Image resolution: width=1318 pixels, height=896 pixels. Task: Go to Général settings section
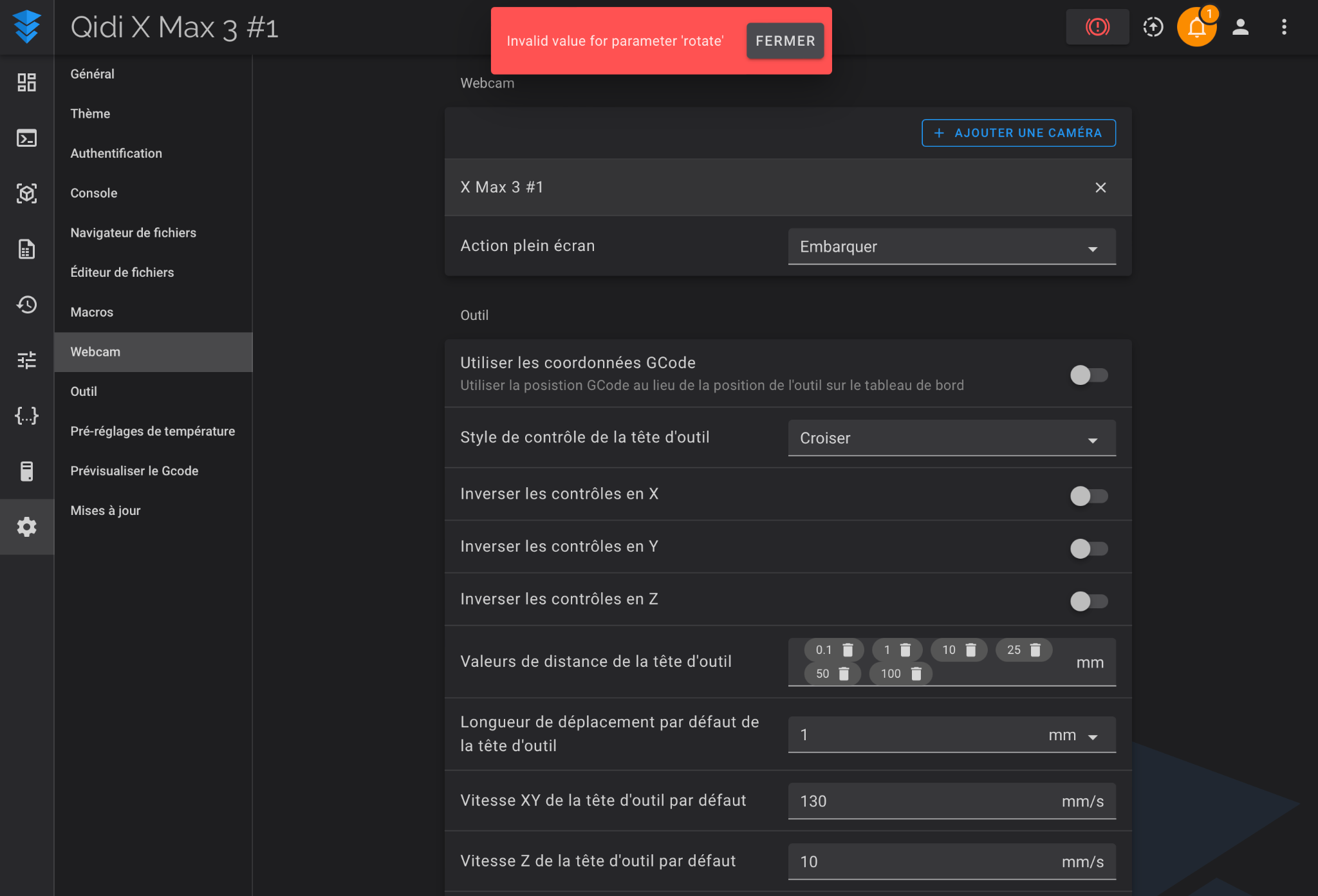(153, 74)
